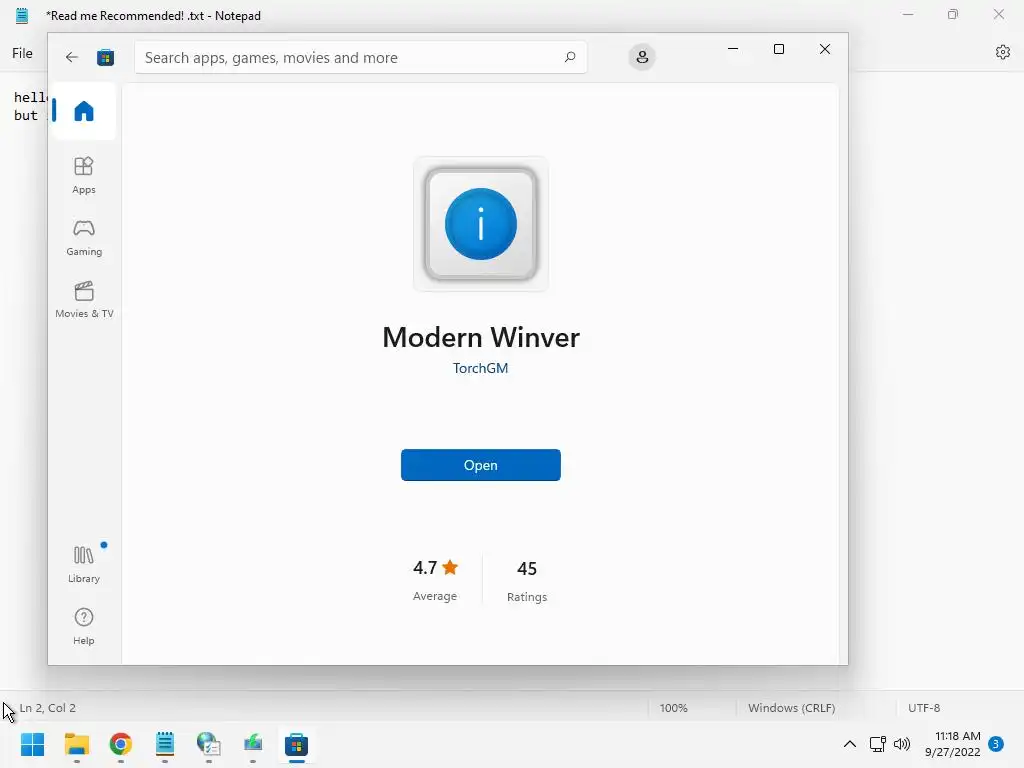Viewport: 1024px width, 768px height.
Task: Open File Explorer from the taskbar
Action: (x=76, y=744)
